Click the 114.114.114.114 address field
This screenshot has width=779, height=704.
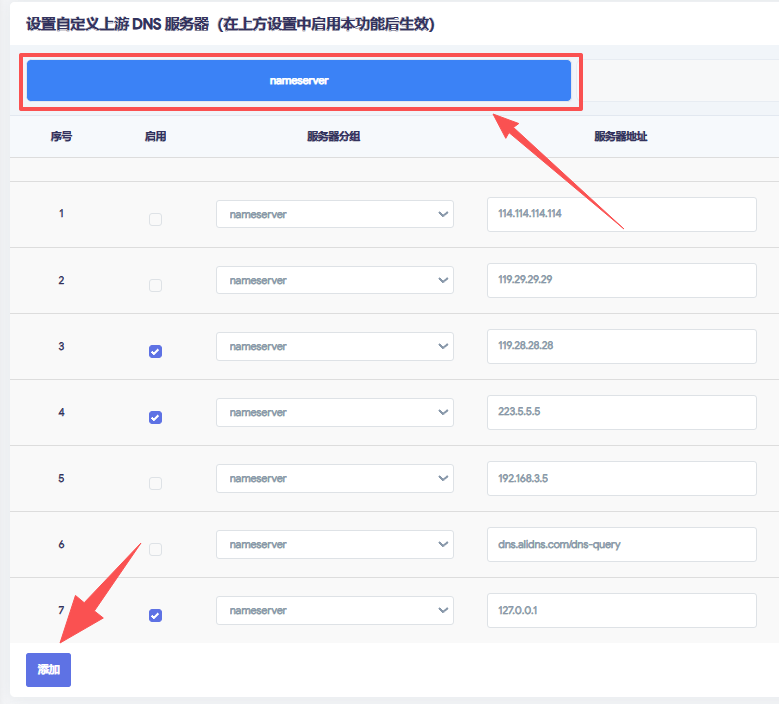[621, 214]
